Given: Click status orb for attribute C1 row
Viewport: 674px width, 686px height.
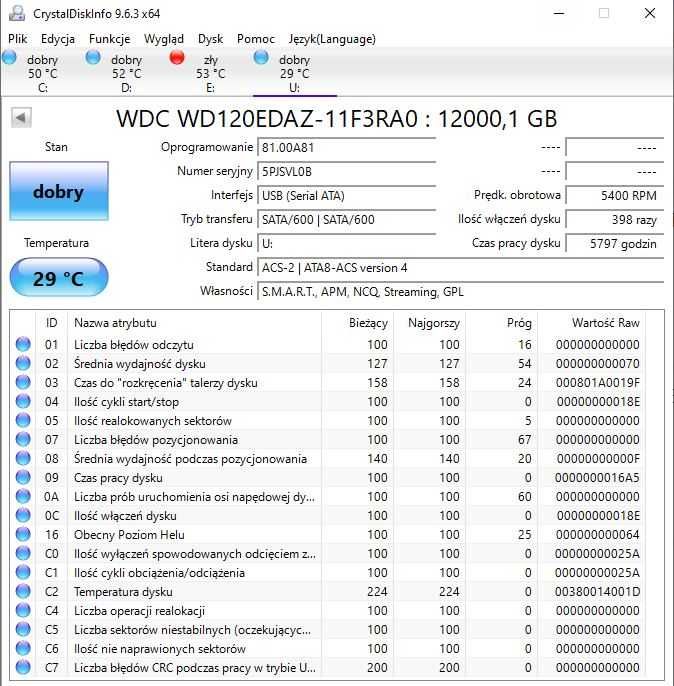Looking at the screenshot, I should pos(23,572).
